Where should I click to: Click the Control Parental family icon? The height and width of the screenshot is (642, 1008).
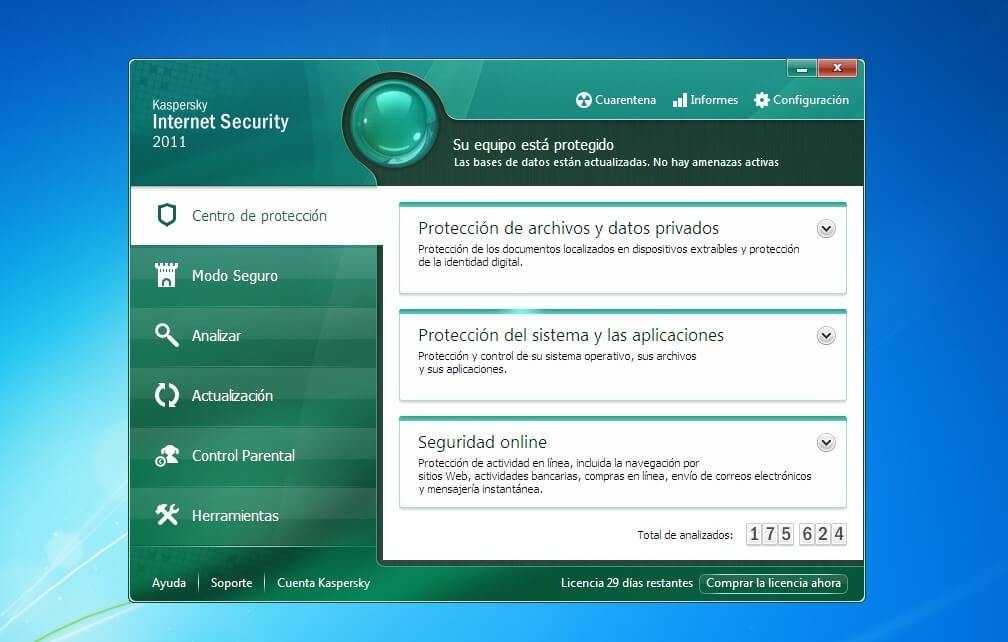pyautogui.click(x=166, y=455)
